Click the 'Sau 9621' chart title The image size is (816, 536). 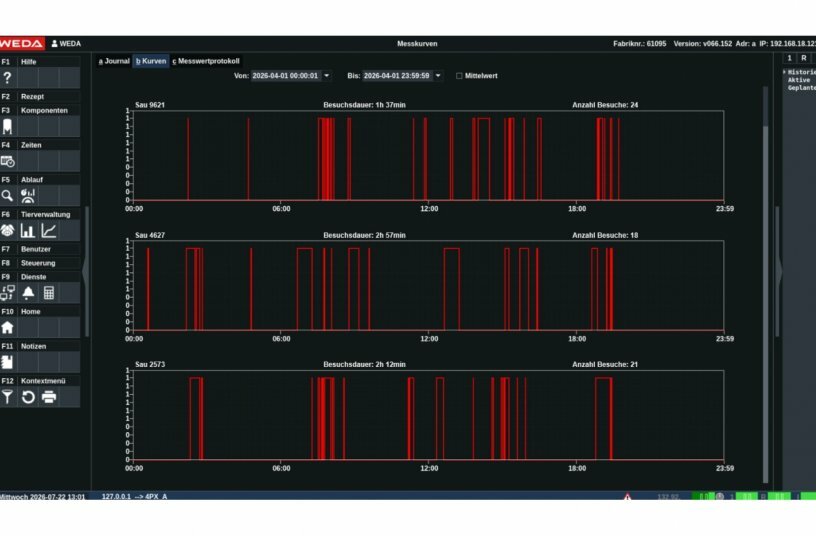tap(150, 105)
